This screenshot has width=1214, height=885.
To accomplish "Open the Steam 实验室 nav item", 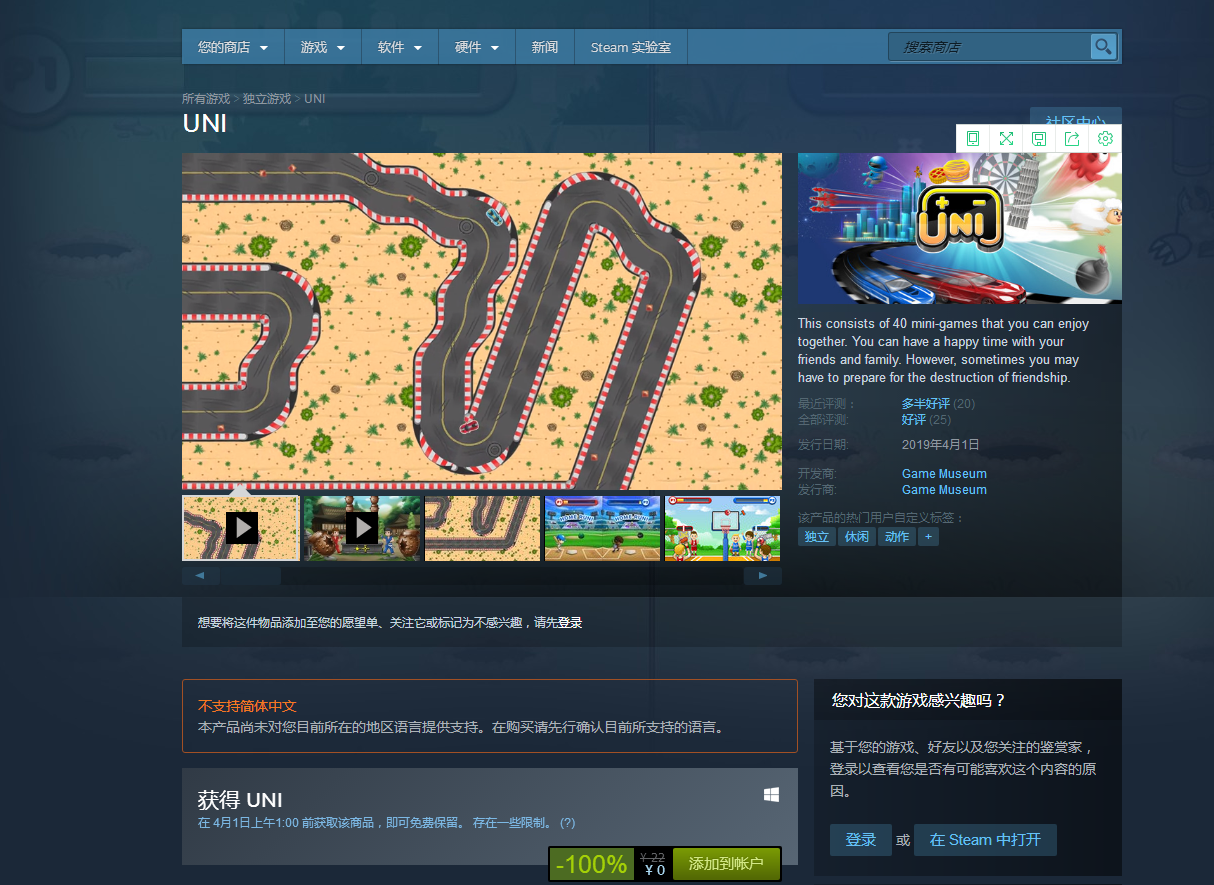I will 631,47.
